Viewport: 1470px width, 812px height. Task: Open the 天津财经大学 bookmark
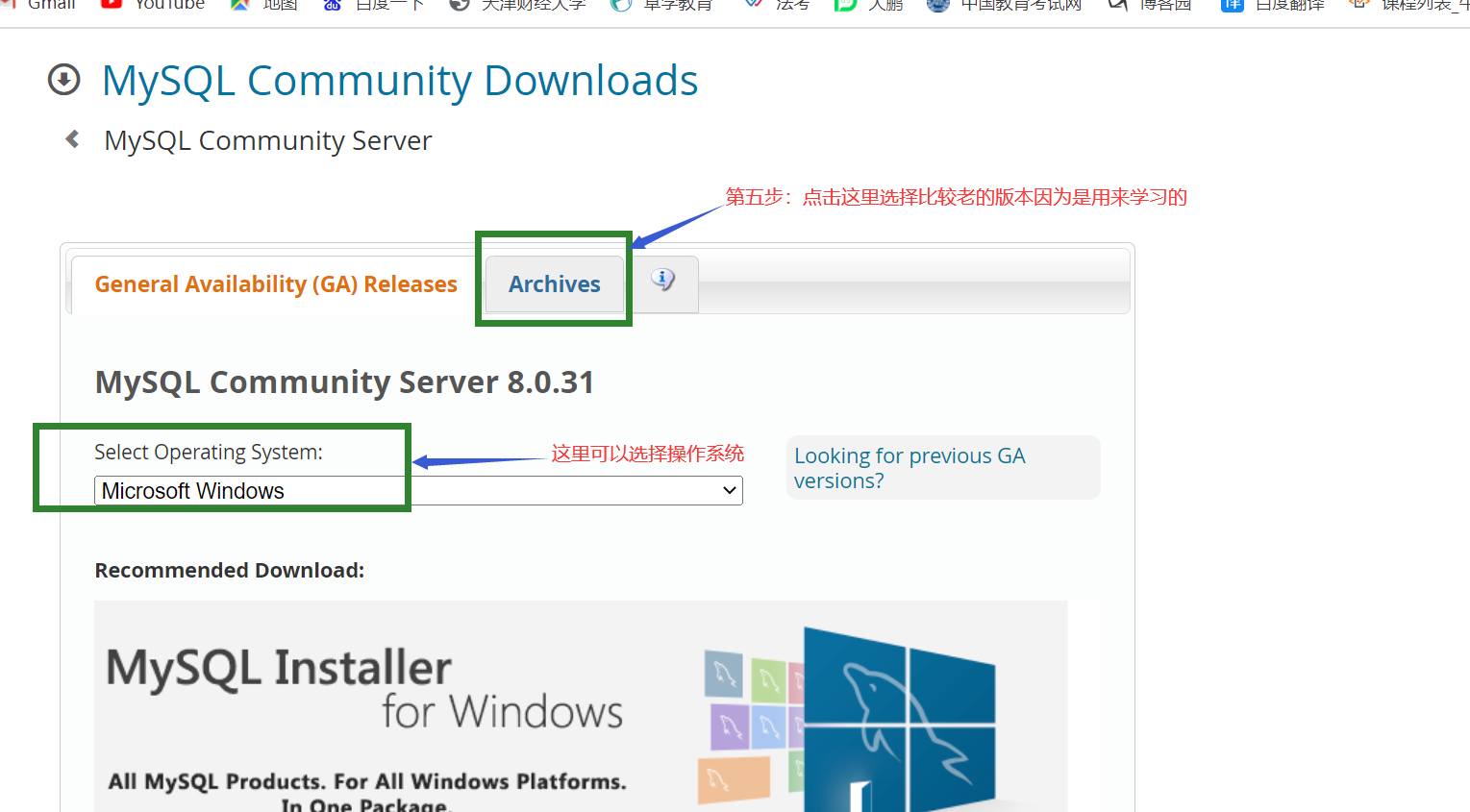[519, 4]
